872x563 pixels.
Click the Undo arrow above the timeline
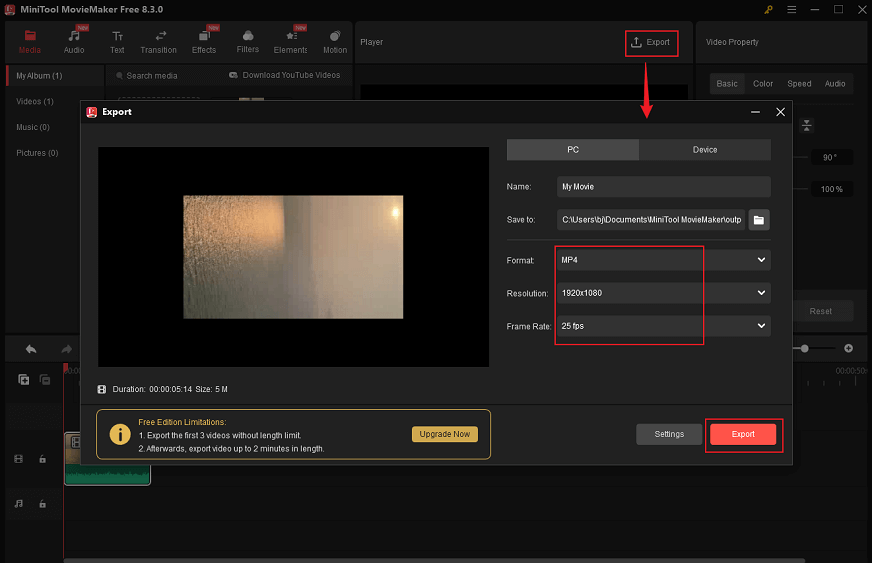tap(31, 349)
